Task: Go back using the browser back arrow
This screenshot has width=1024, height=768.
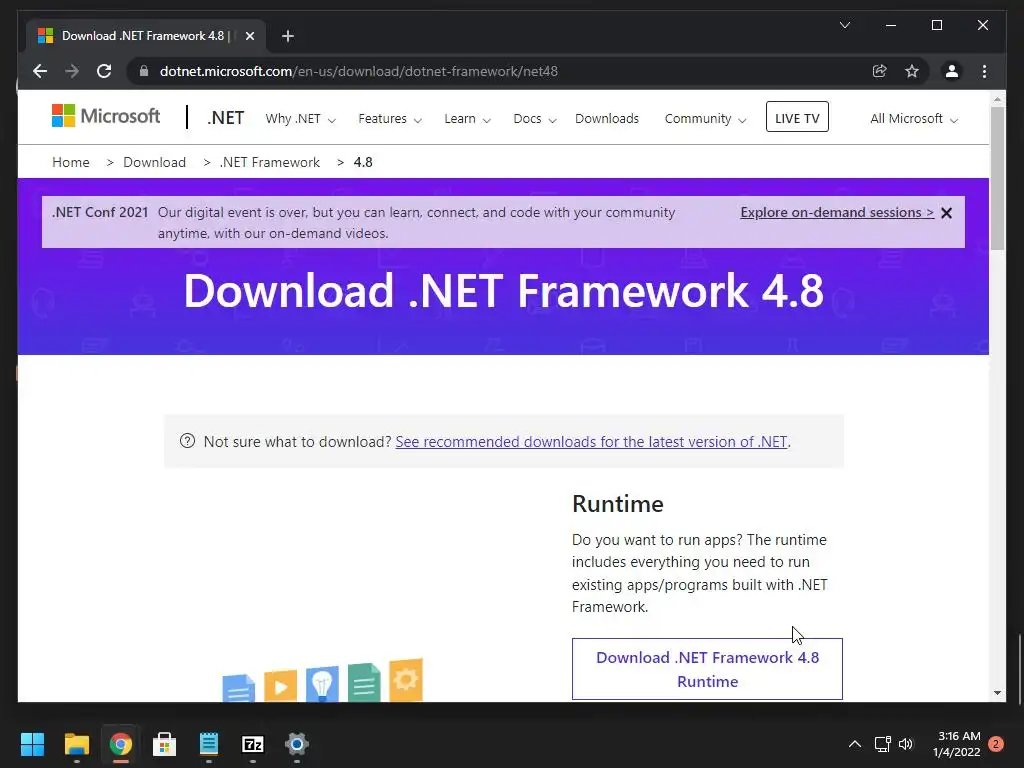Action: click(40, 71)
